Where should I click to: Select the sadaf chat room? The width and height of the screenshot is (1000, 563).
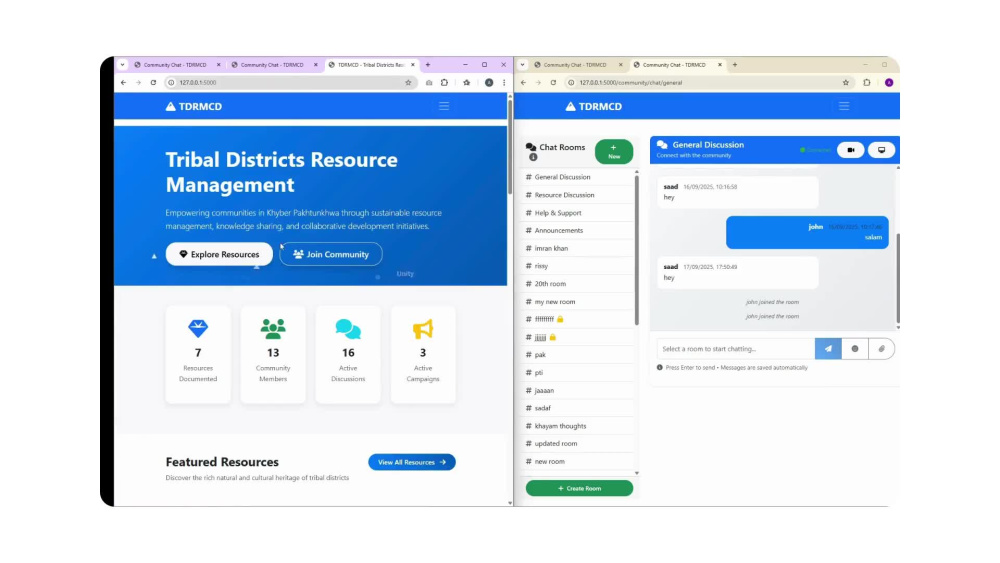(578, 408)
